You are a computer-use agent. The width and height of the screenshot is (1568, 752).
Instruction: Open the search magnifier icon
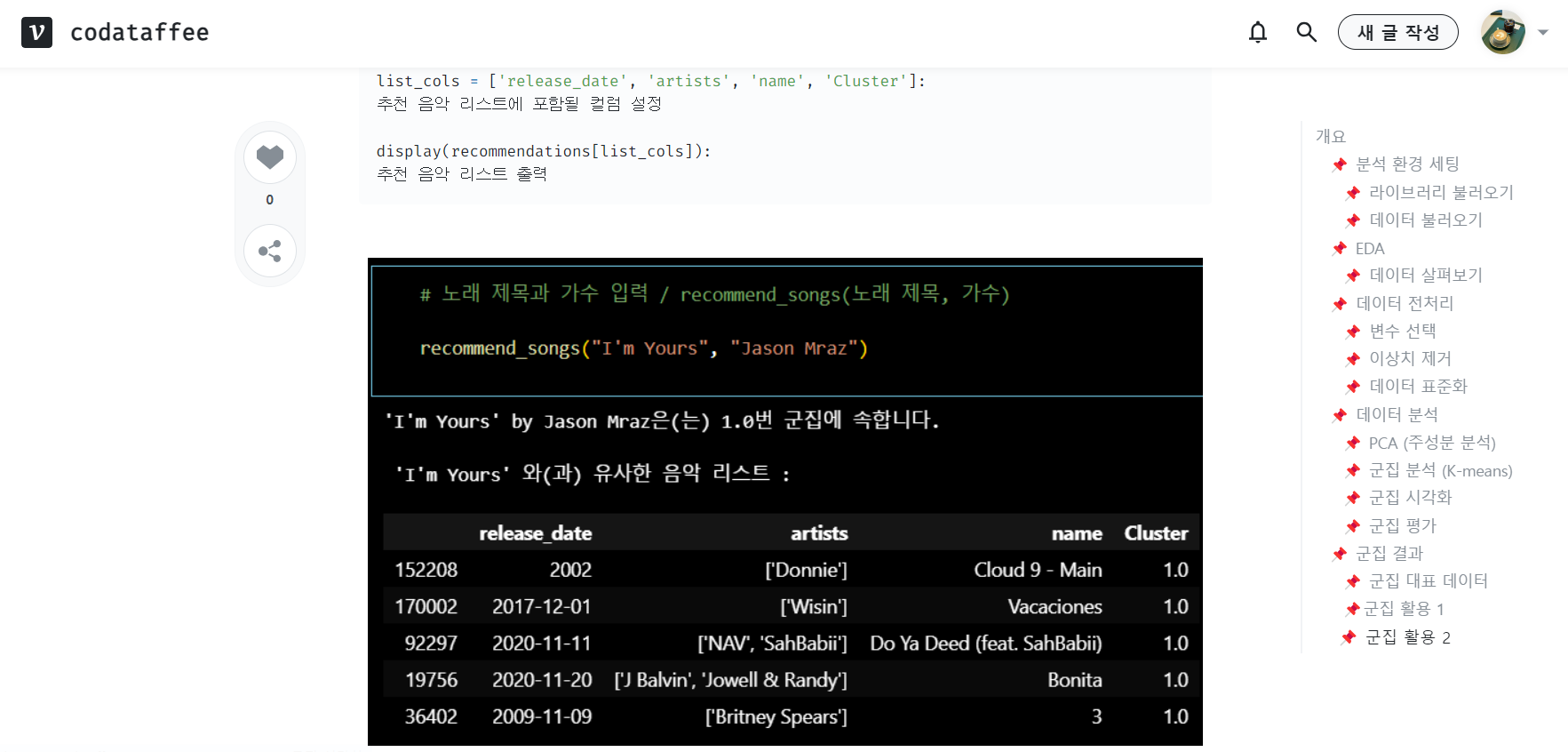[x=1306, y=33]
